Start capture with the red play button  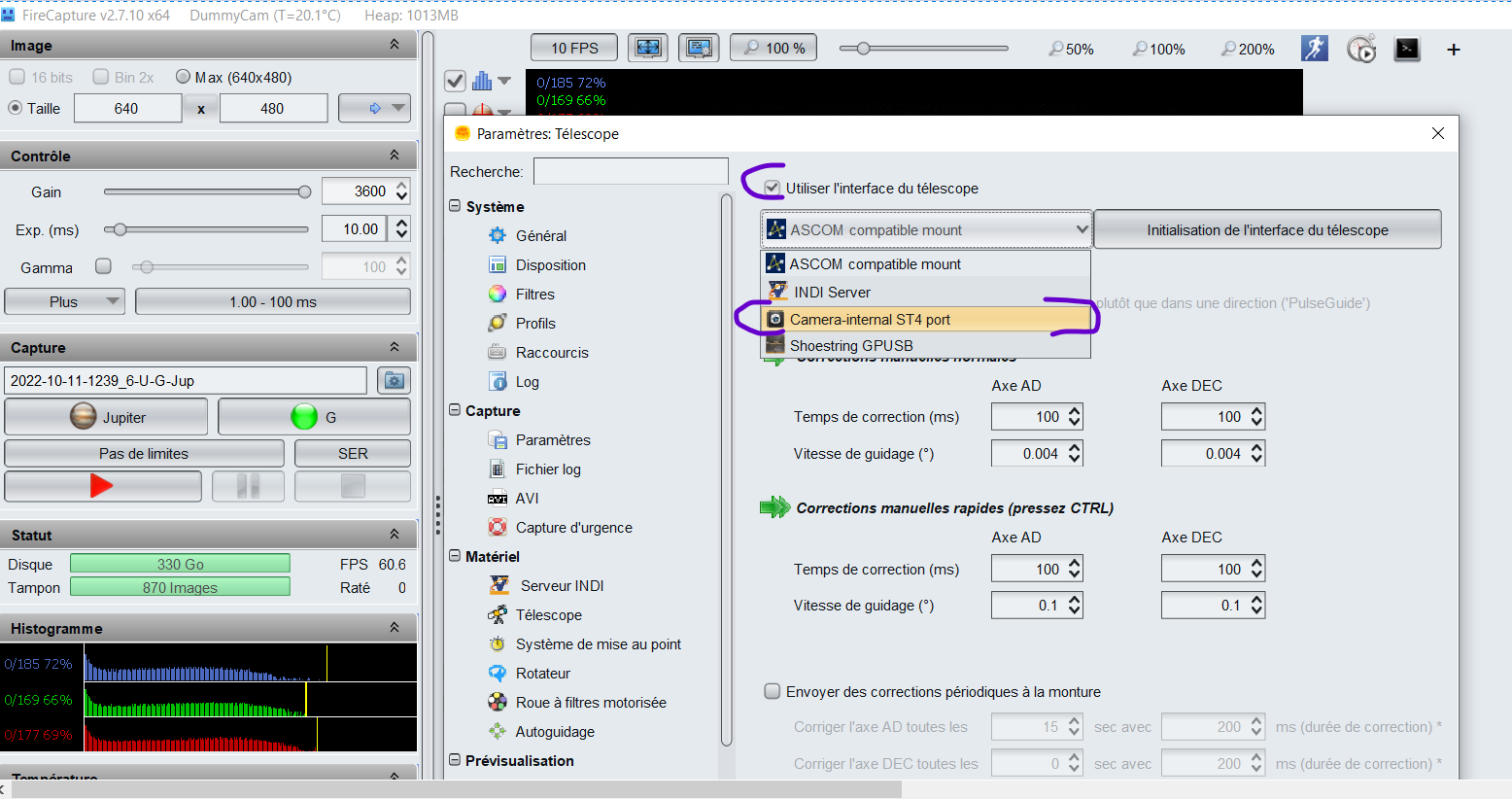(103, 485)
